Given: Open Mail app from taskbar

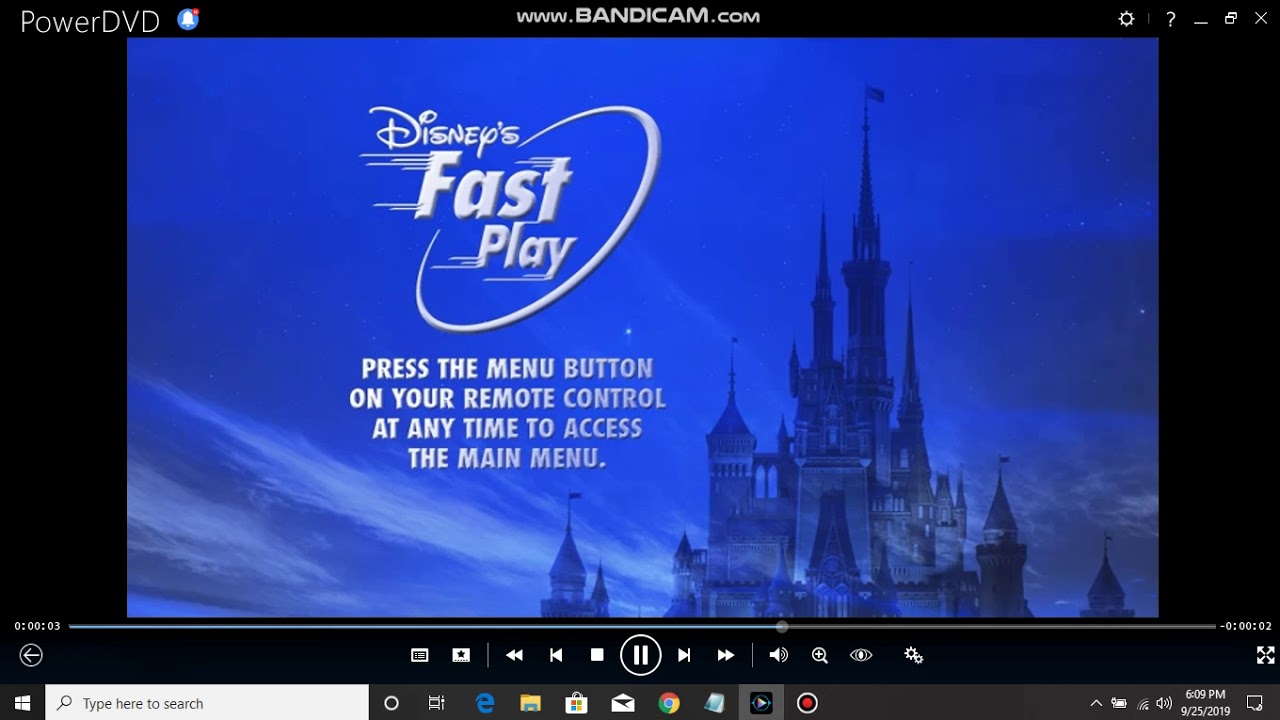Looking at the screenshot, I should [623, 703].
